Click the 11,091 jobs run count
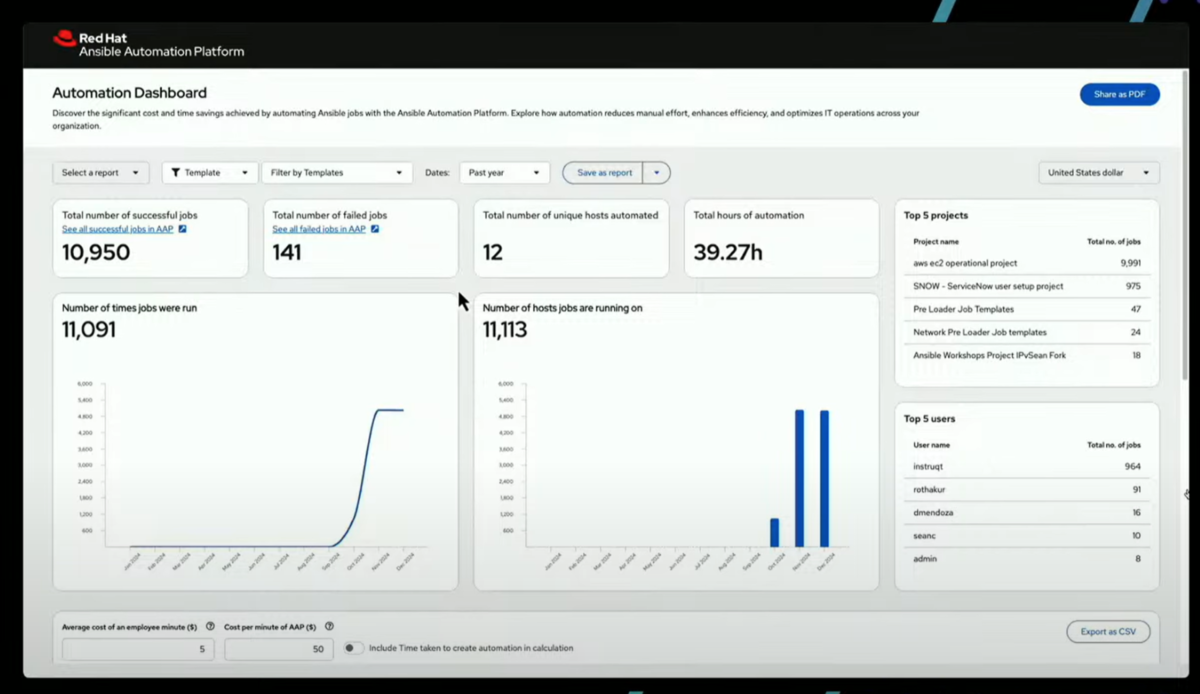The height and width of the screenshot is (694, 1200). coord(89,329)
